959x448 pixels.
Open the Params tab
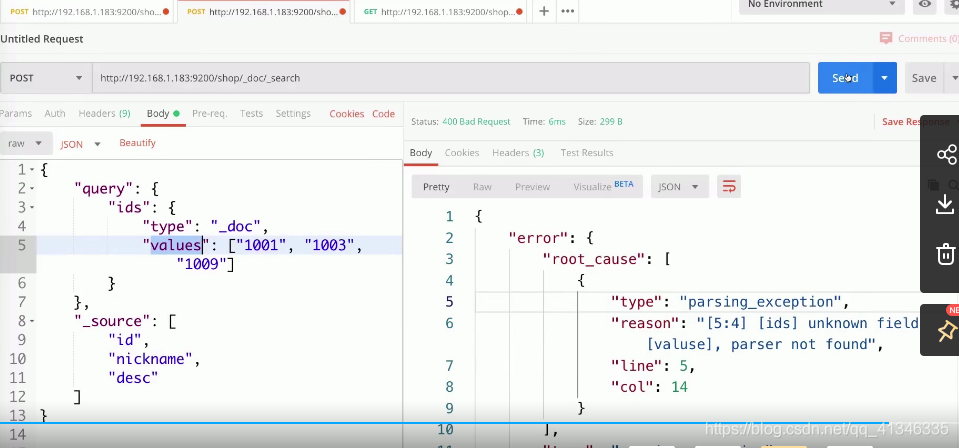point(16,113)
